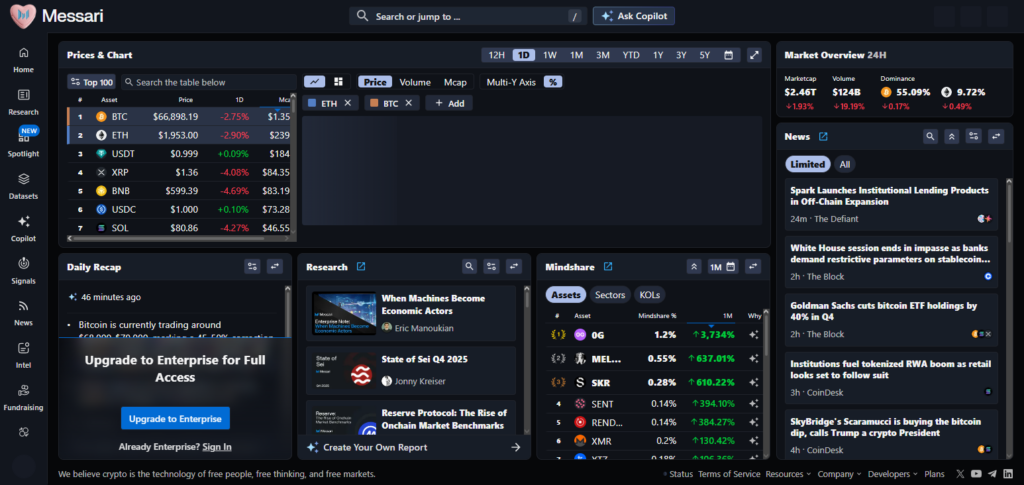Click the blue ETH color swatch chip

click(x=313, y=103)
